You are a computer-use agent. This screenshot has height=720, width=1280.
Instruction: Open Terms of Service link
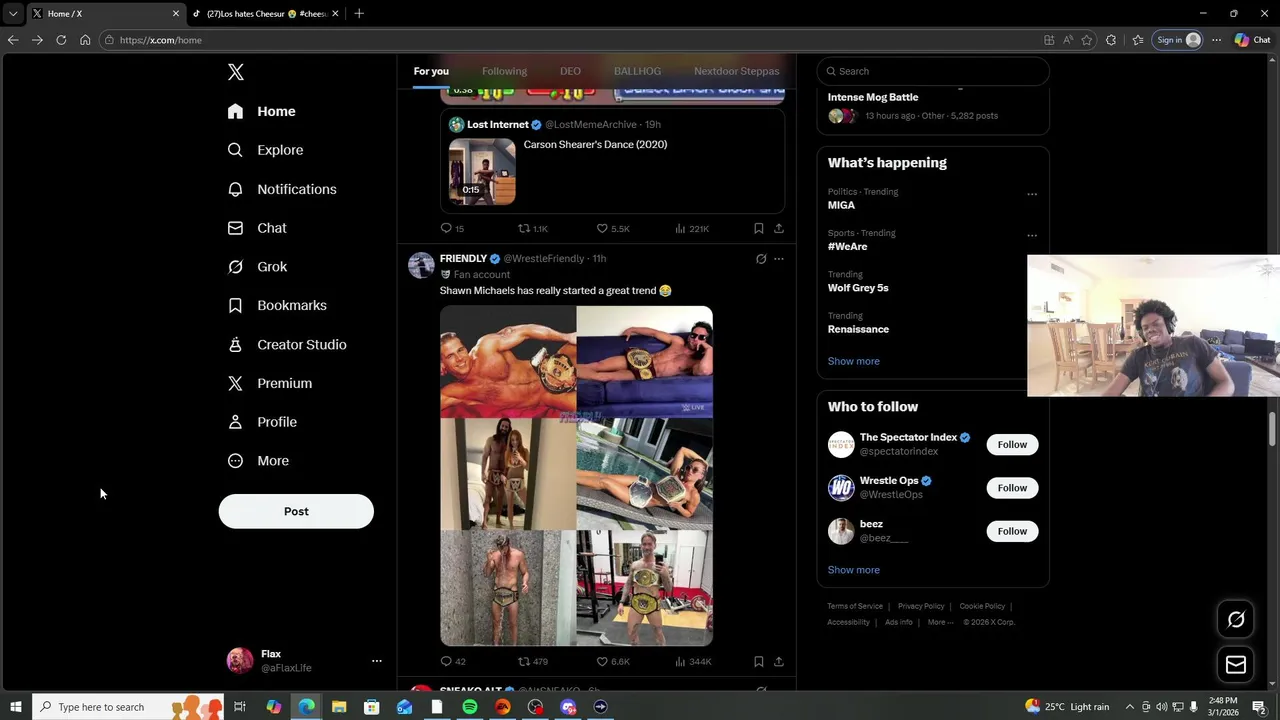[855, 606]
